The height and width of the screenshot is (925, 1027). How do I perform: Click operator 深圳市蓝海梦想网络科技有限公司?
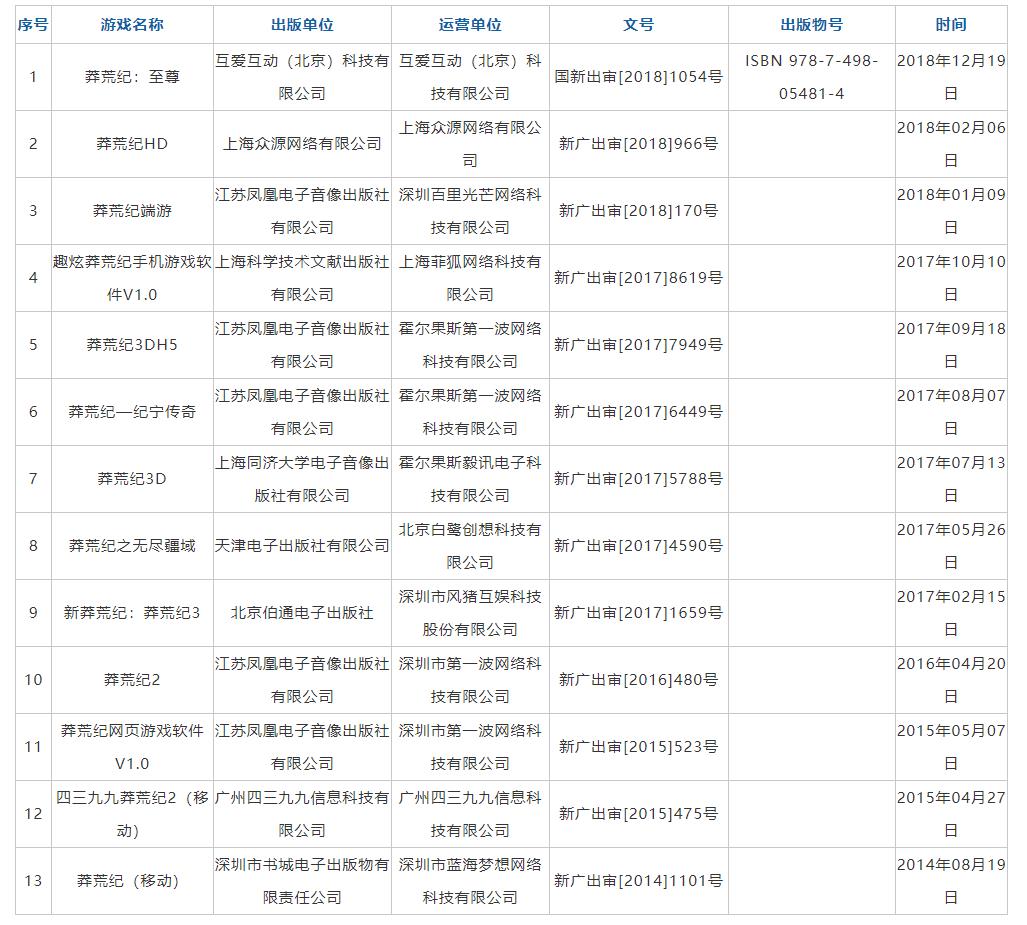coord(470,881)
